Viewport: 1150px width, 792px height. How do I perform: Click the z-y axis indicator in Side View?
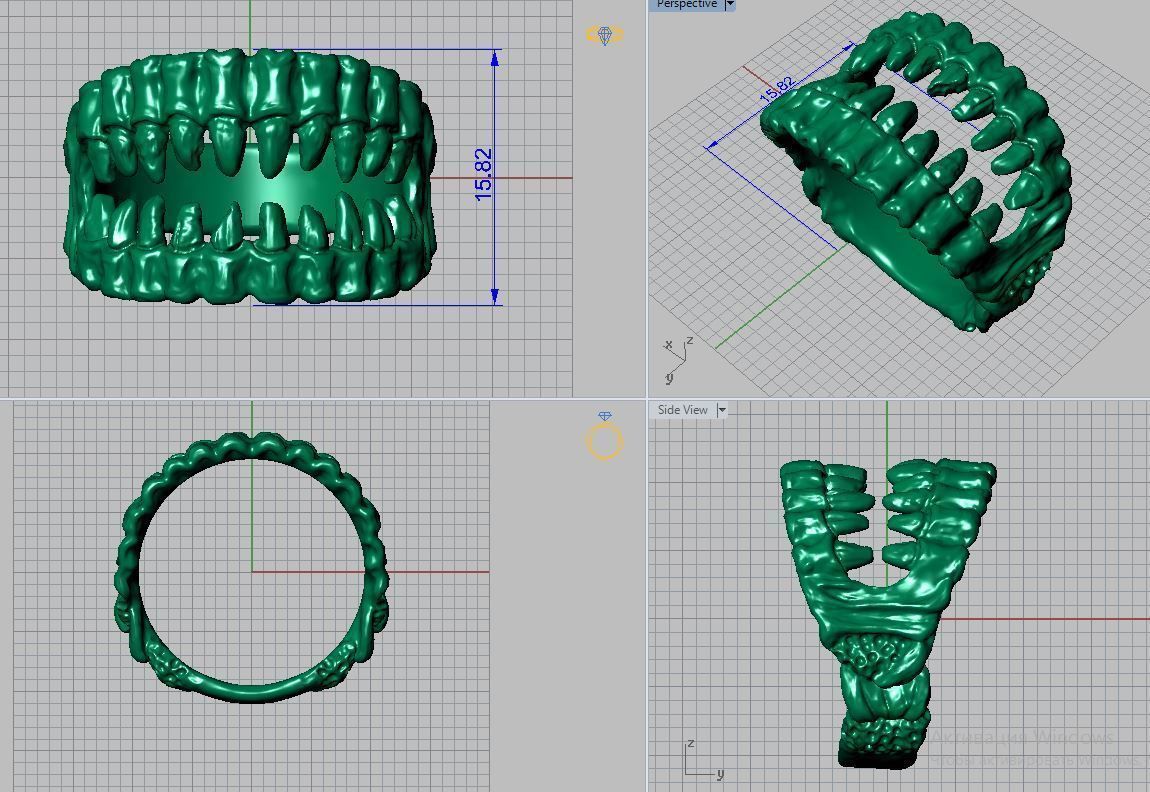click(703, 760)
